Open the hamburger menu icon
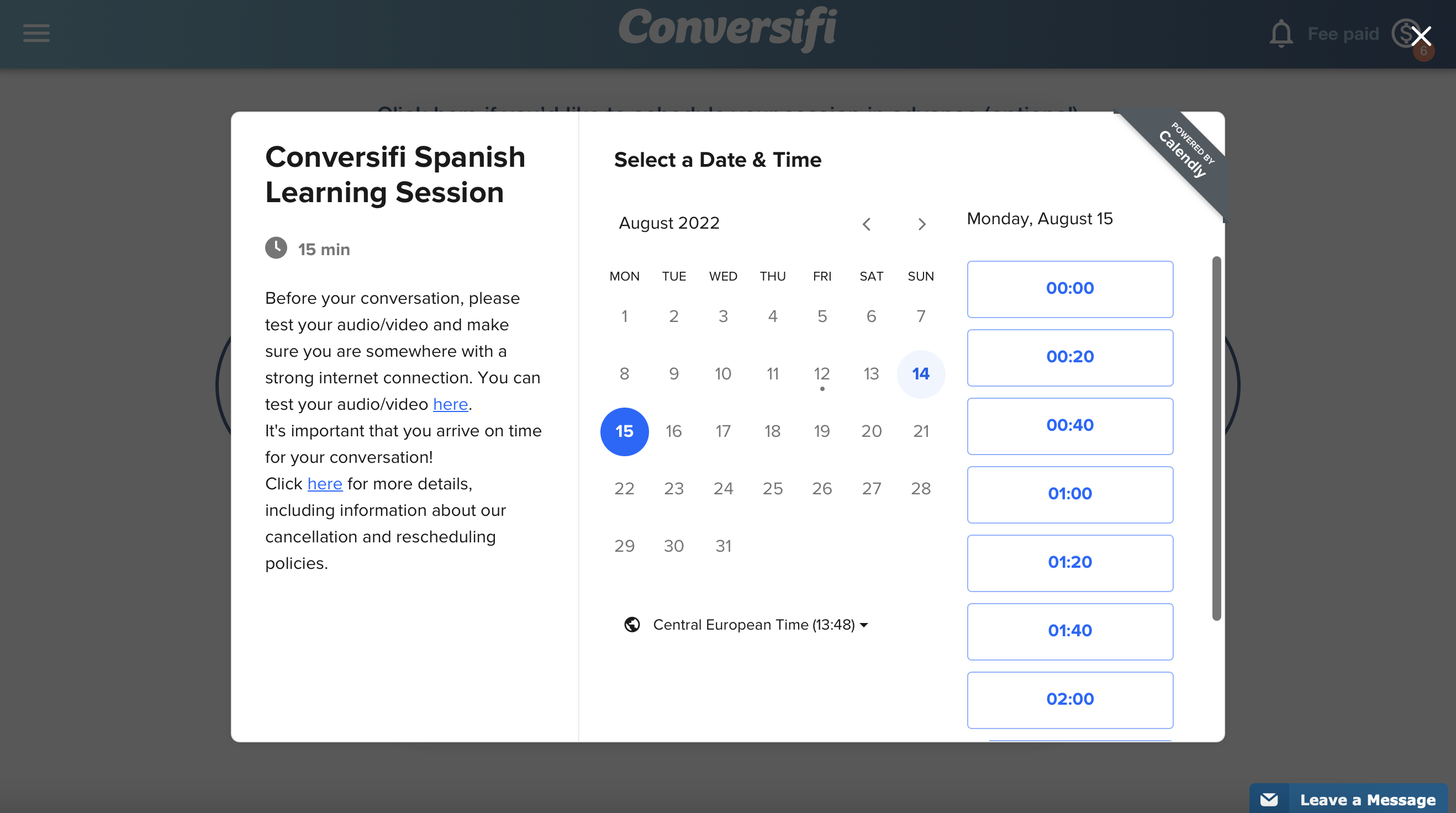Viewport: 1456px width, 813px height. [x=36, y=33]
